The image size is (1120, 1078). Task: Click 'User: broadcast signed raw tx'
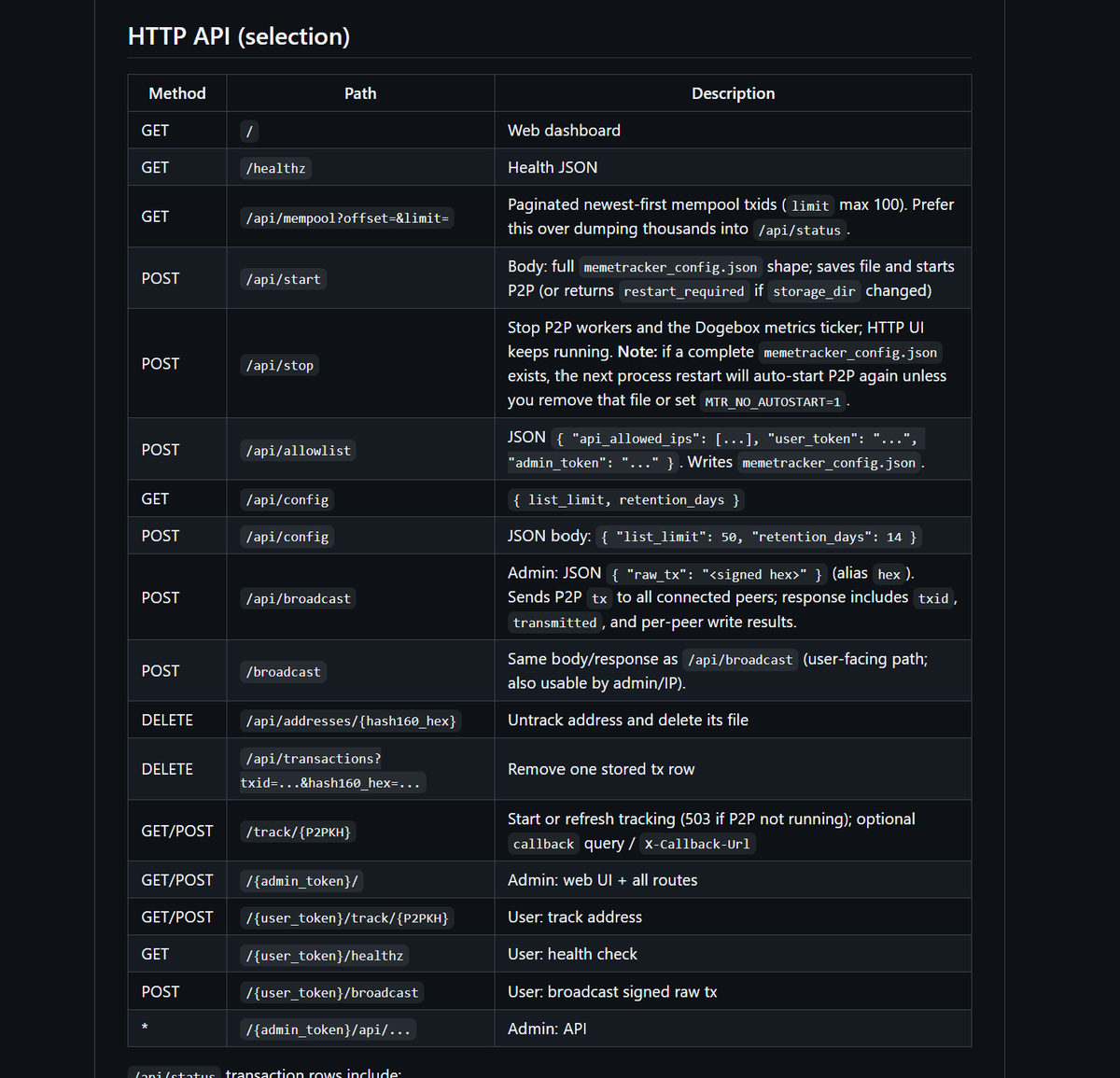612,991
